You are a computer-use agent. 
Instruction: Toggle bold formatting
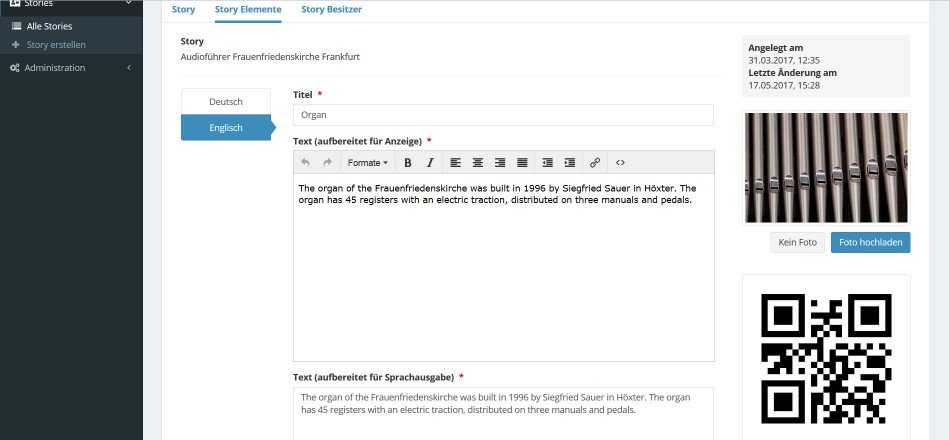click(x=408, y=163)
